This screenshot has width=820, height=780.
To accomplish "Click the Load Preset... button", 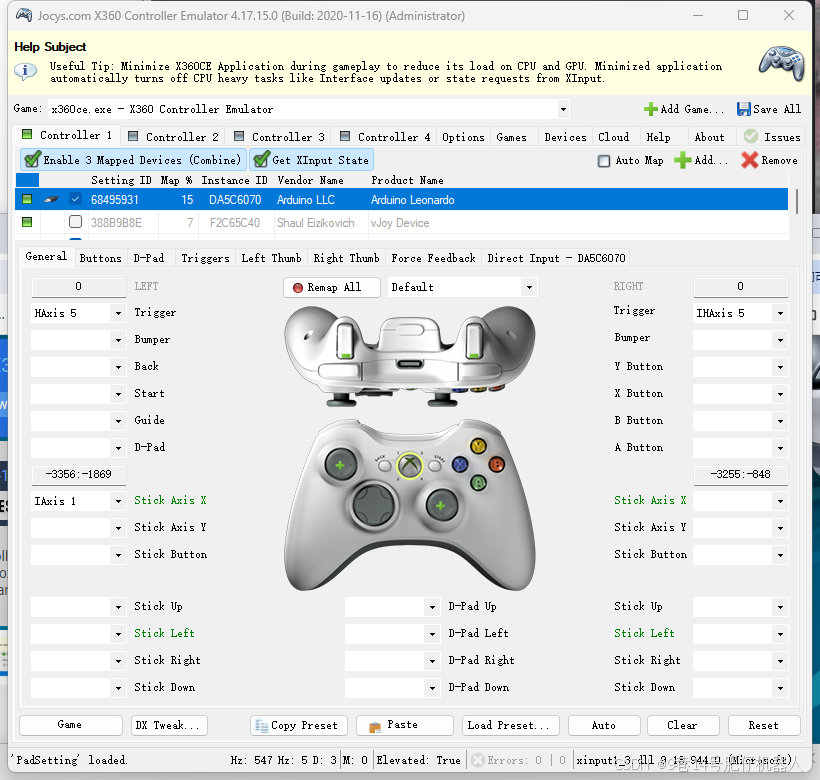I will [510, 726].
